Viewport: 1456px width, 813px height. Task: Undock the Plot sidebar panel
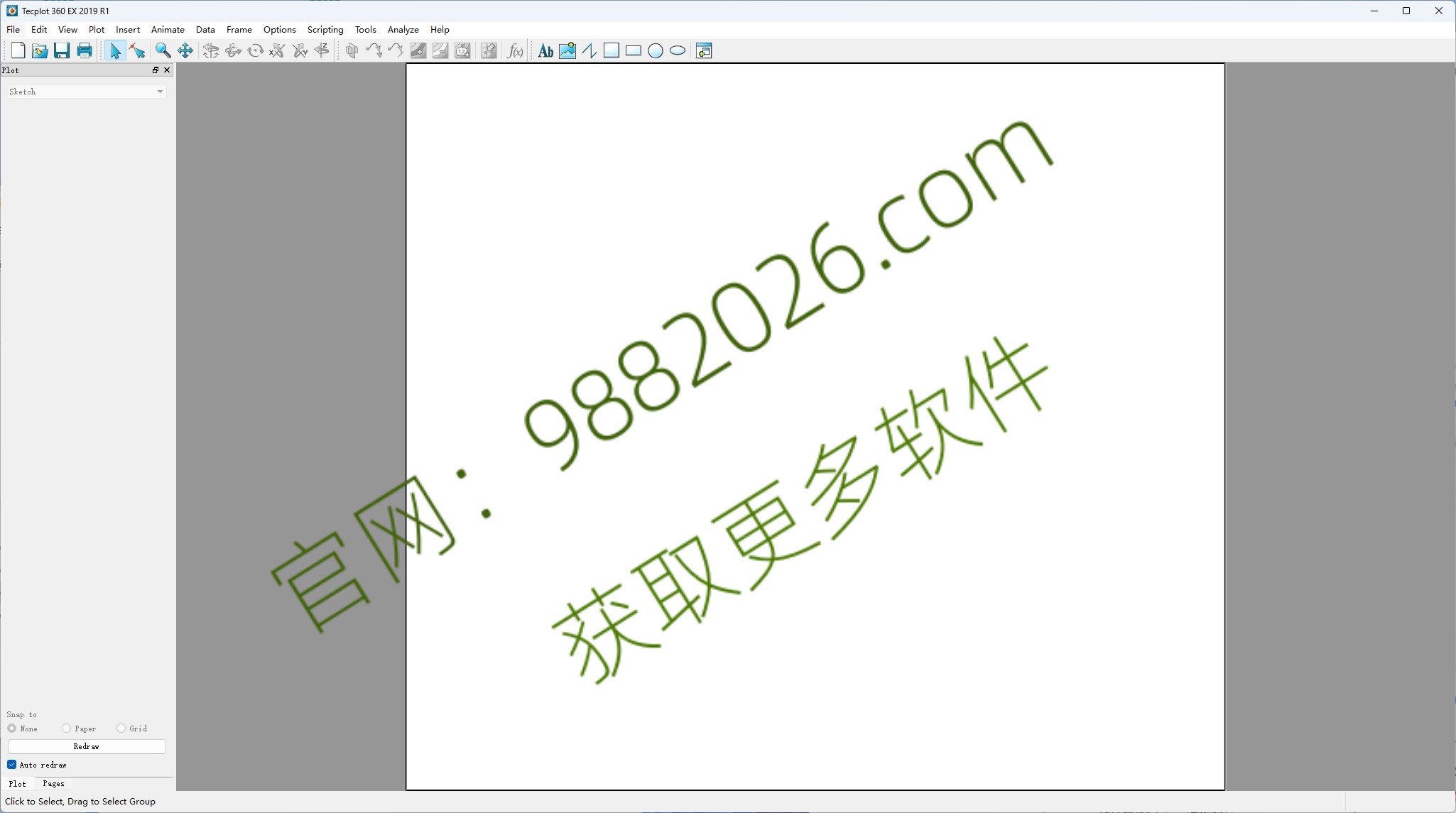pos(156,70)
